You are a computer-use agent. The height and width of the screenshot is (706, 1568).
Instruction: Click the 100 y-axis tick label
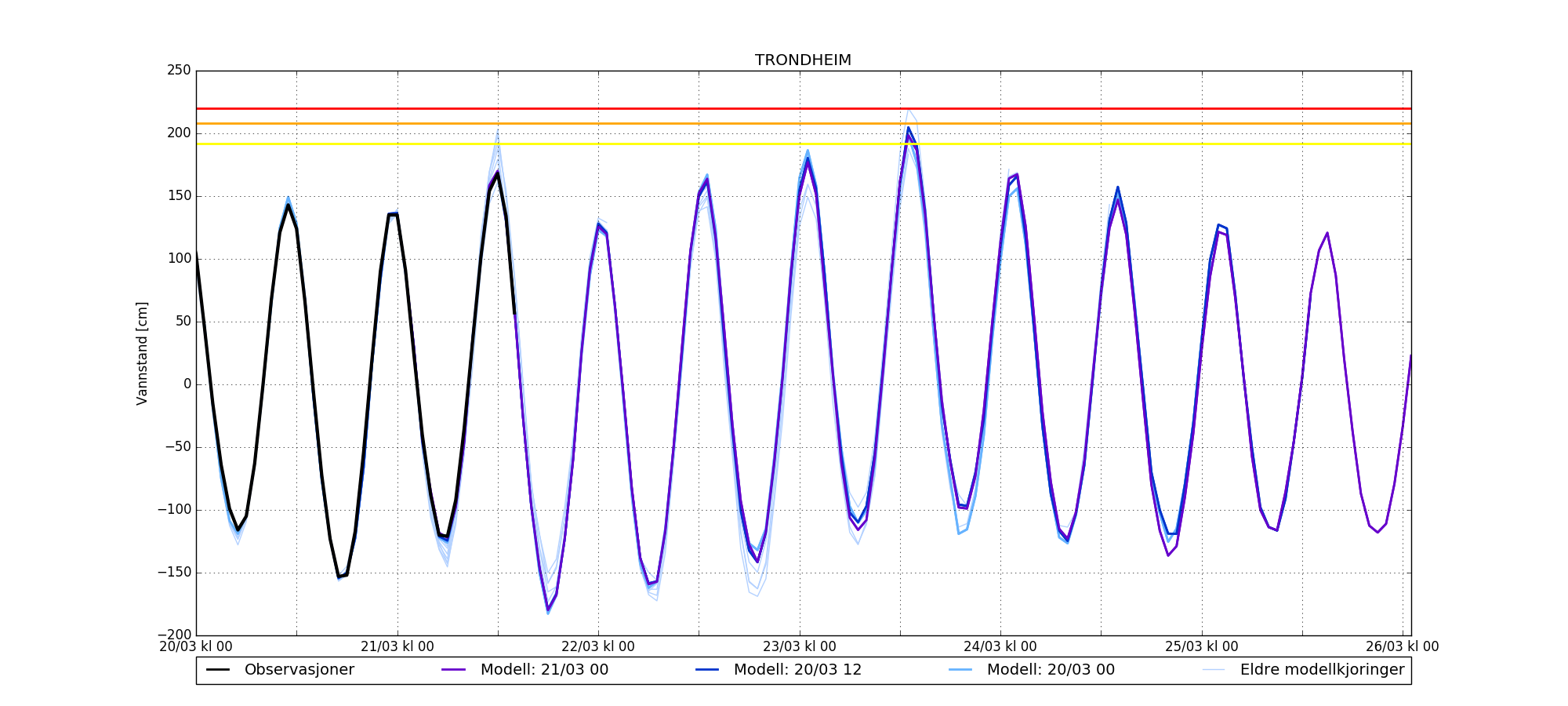(179, 259)
